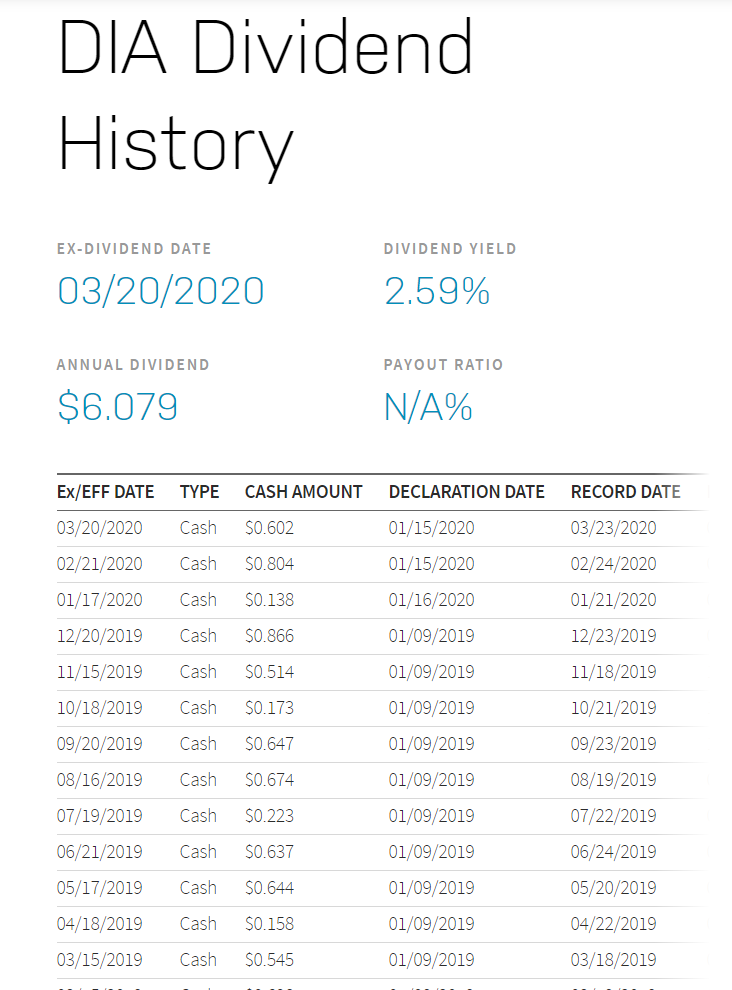Image resolution: width=732 pixels, height=990 pixels.
Task: Click the $0.158 cash amount cell
Action: tap(270, 924)
